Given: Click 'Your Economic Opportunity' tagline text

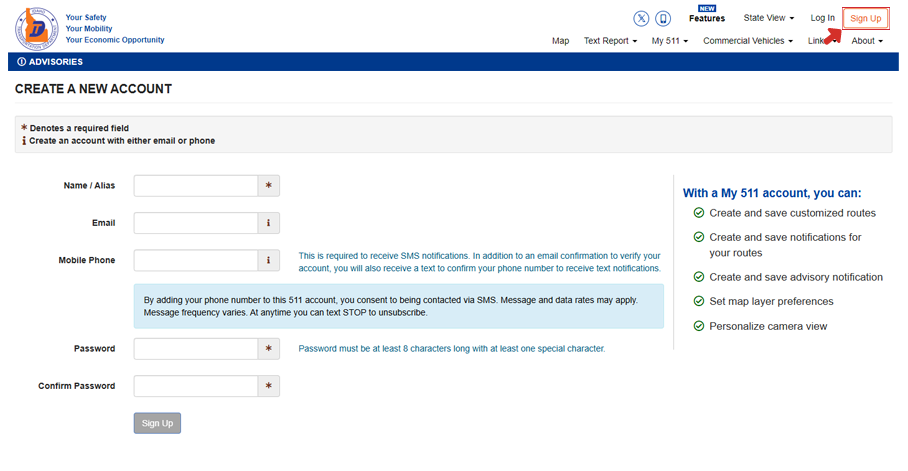Looking at the screenshot, I should pyautogui.click(x=115, y=40).
